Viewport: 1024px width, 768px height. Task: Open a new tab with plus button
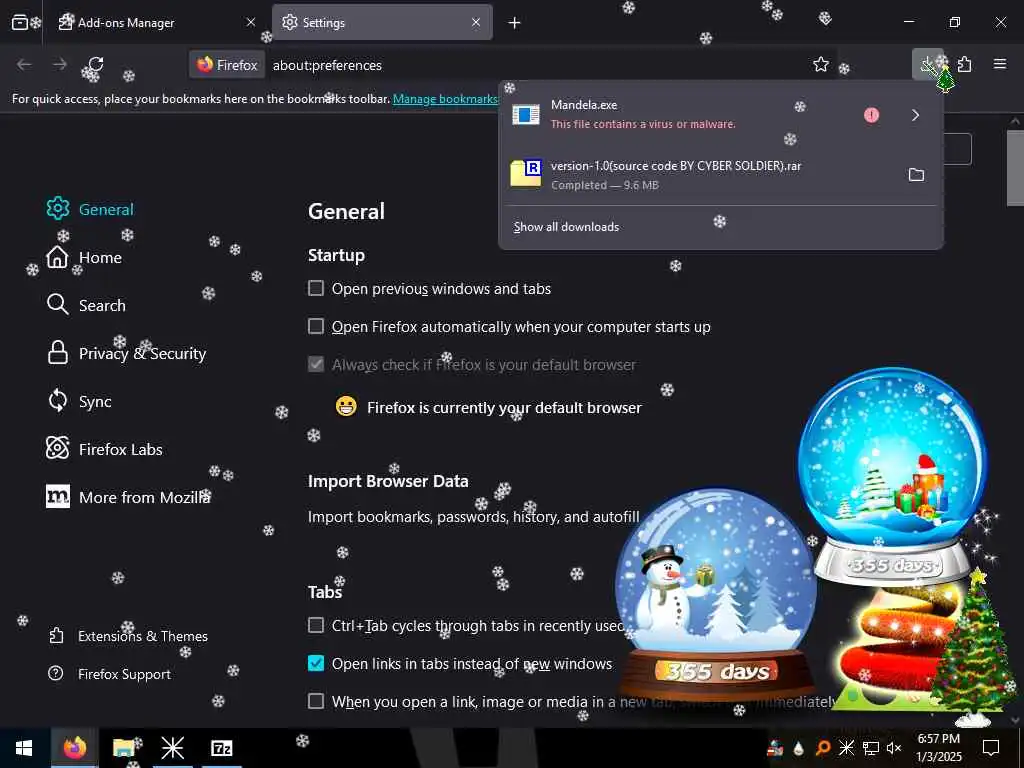pyautogui.click(x=515, y=23)
